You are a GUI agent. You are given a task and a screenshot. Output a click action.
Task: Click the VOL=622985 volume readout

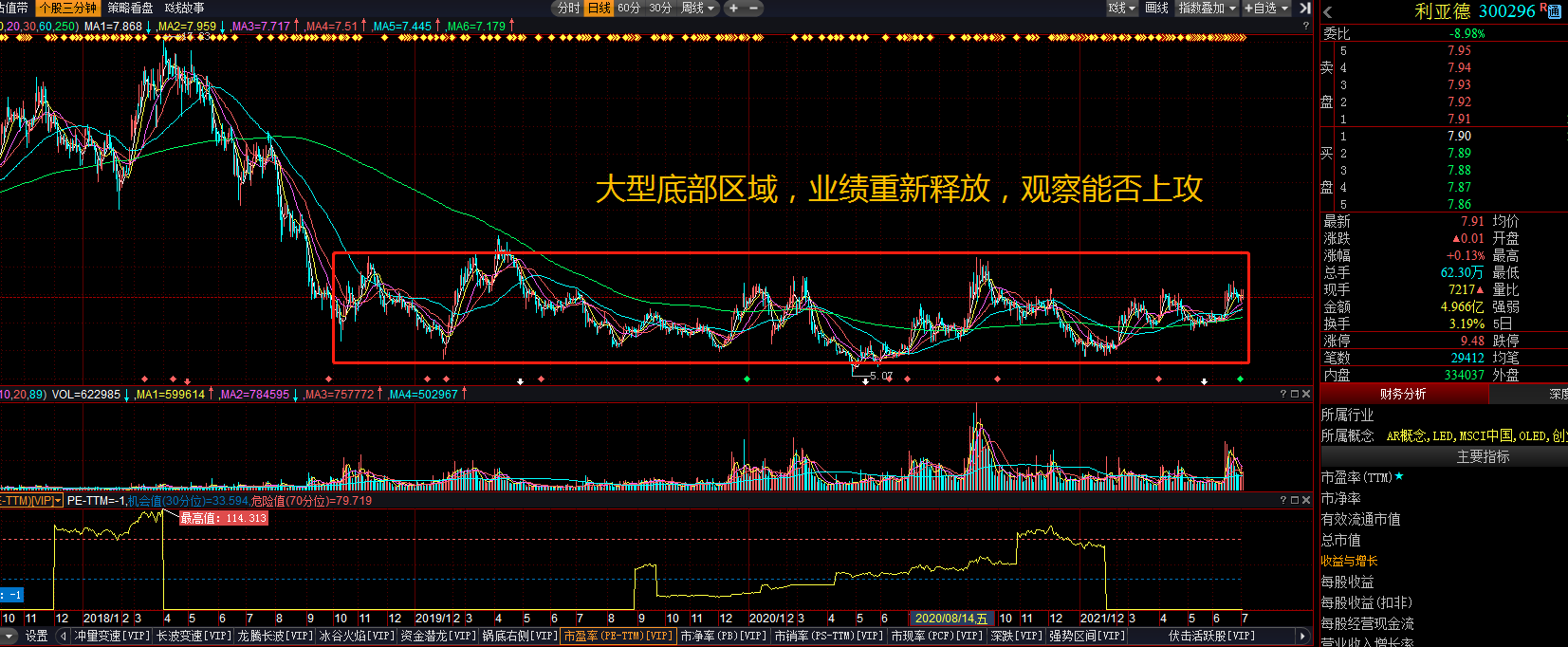(85, 394)
